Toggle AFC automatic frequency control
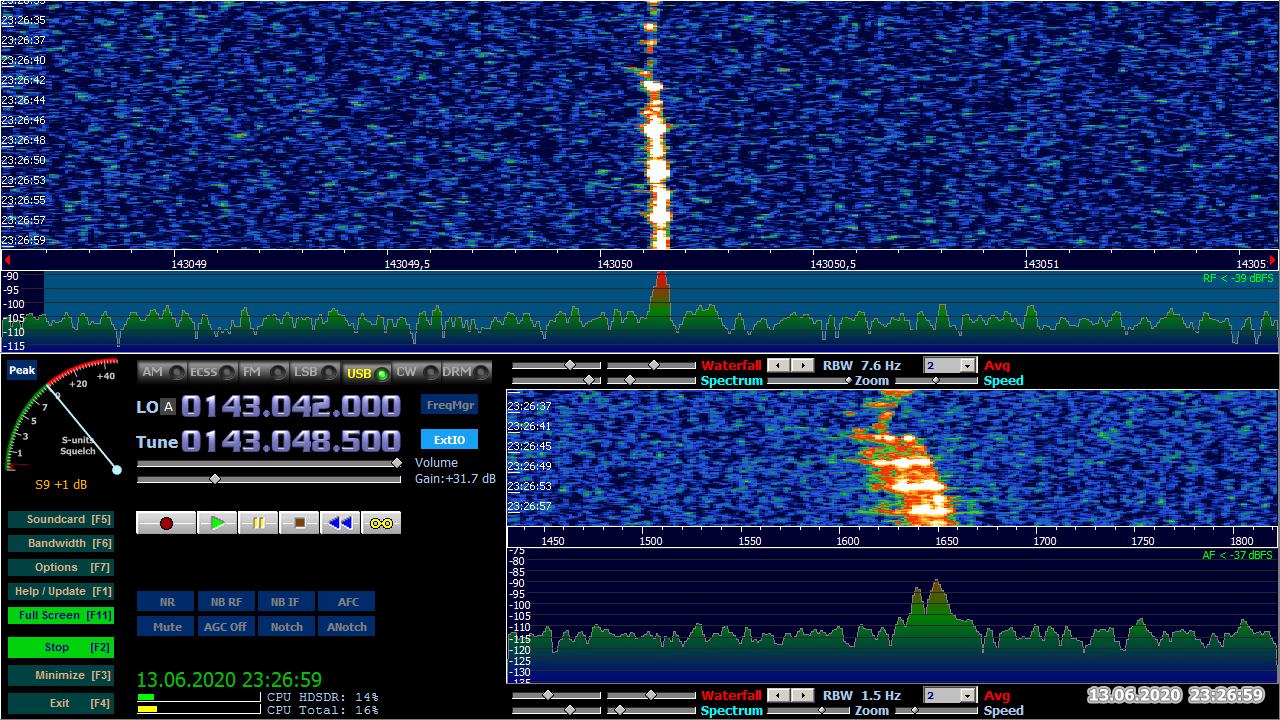The width and height of the screenshot is (1280, 720). 347,602
